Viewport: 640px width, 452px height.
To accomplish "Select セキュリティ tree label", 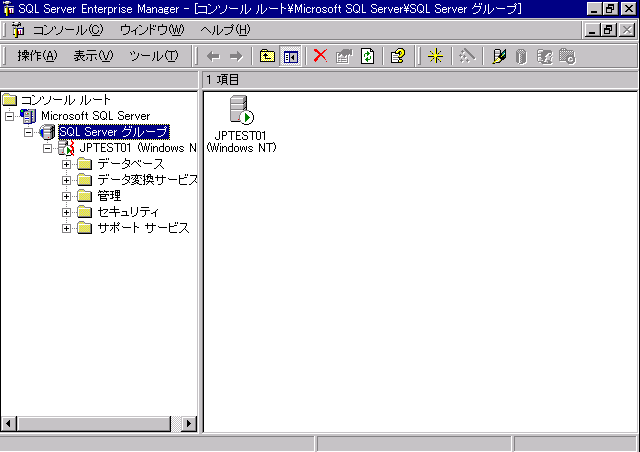I will pos(128,212).
